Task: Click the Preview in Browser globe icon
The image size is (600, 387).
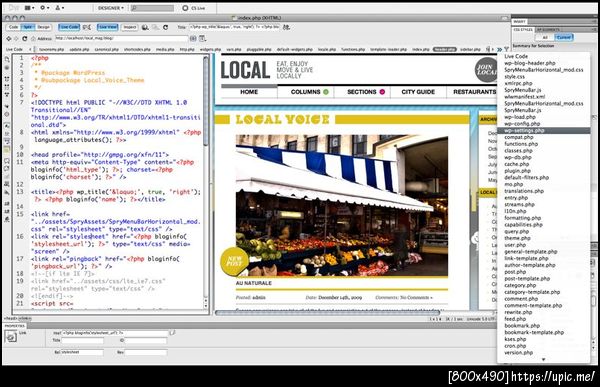Action: [x=145, y=27]
